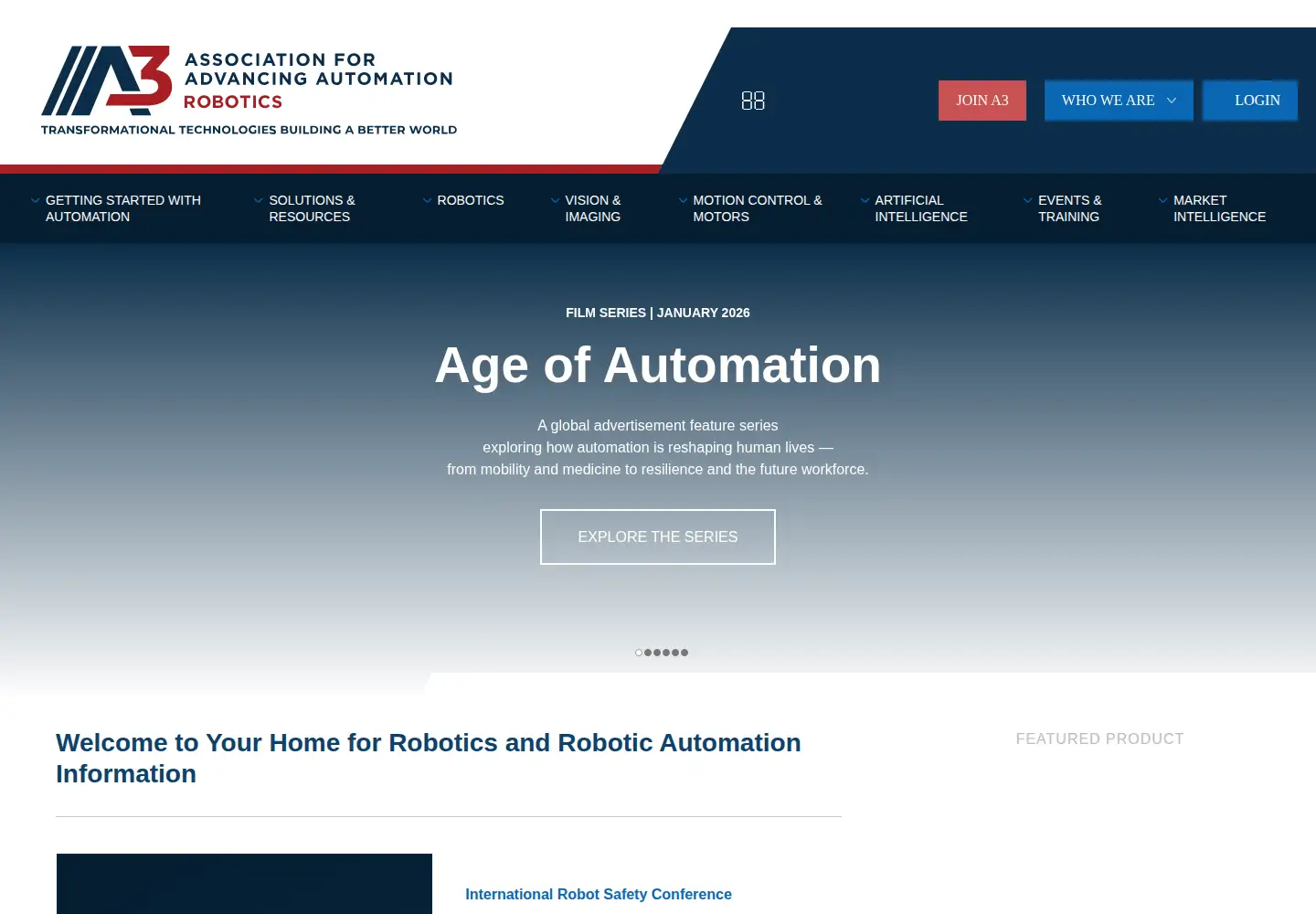Click the dark thumbnail beside the conference link
The image size is (1316, 914).
(x=244, y=884)
